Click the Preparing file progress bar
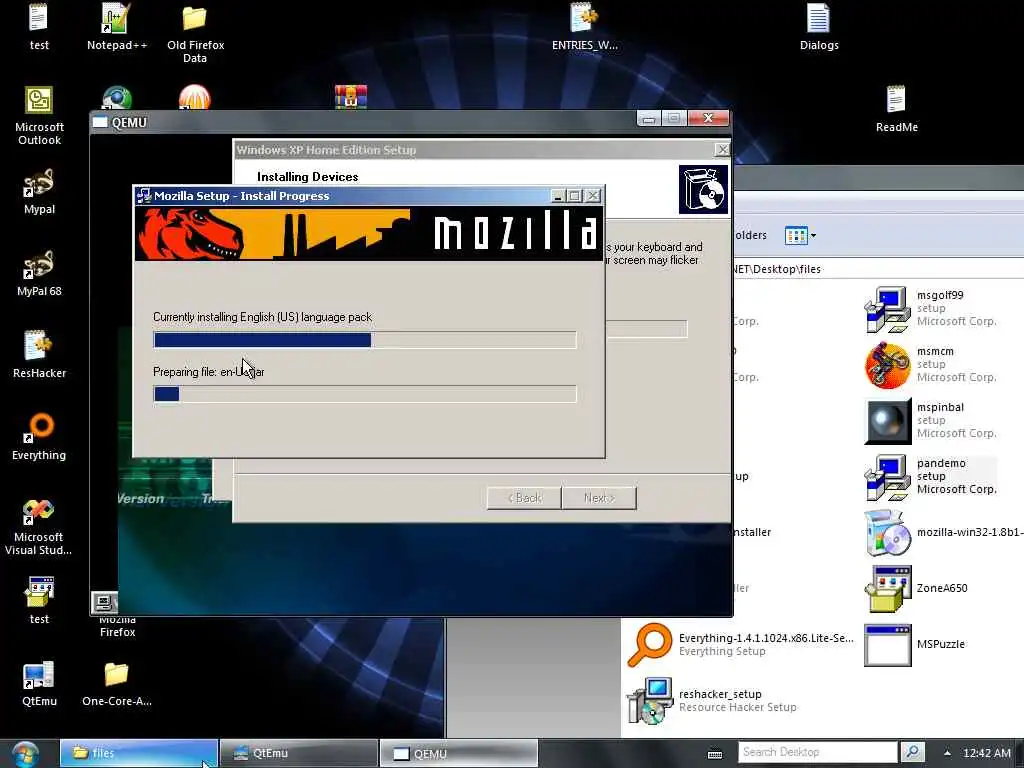This screenshot has width=1024, height=768. point(365,394)
